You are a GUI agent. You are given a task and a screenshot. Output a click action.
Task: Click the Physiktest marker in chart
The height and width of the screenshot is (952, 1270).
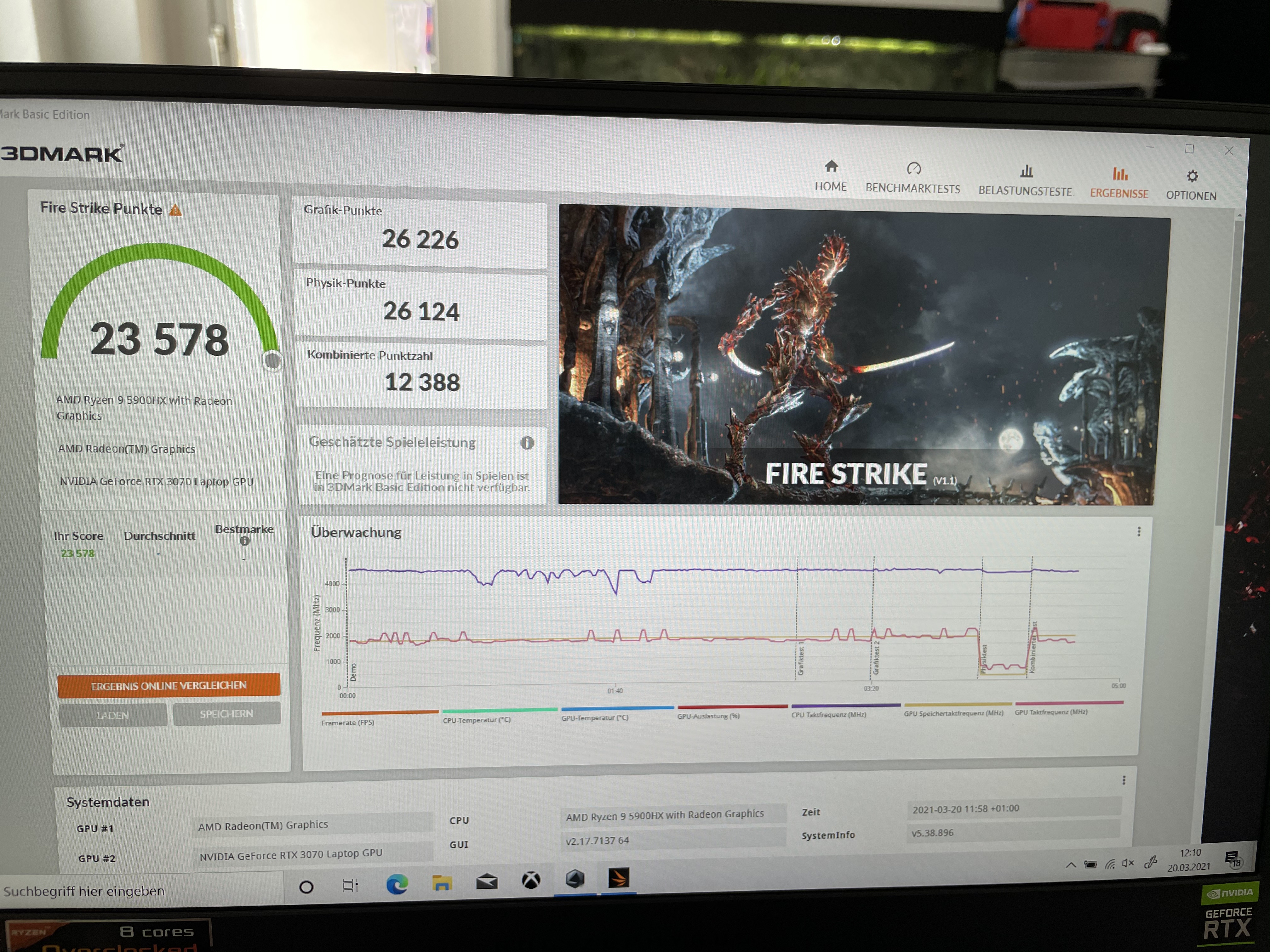(983, 658)
